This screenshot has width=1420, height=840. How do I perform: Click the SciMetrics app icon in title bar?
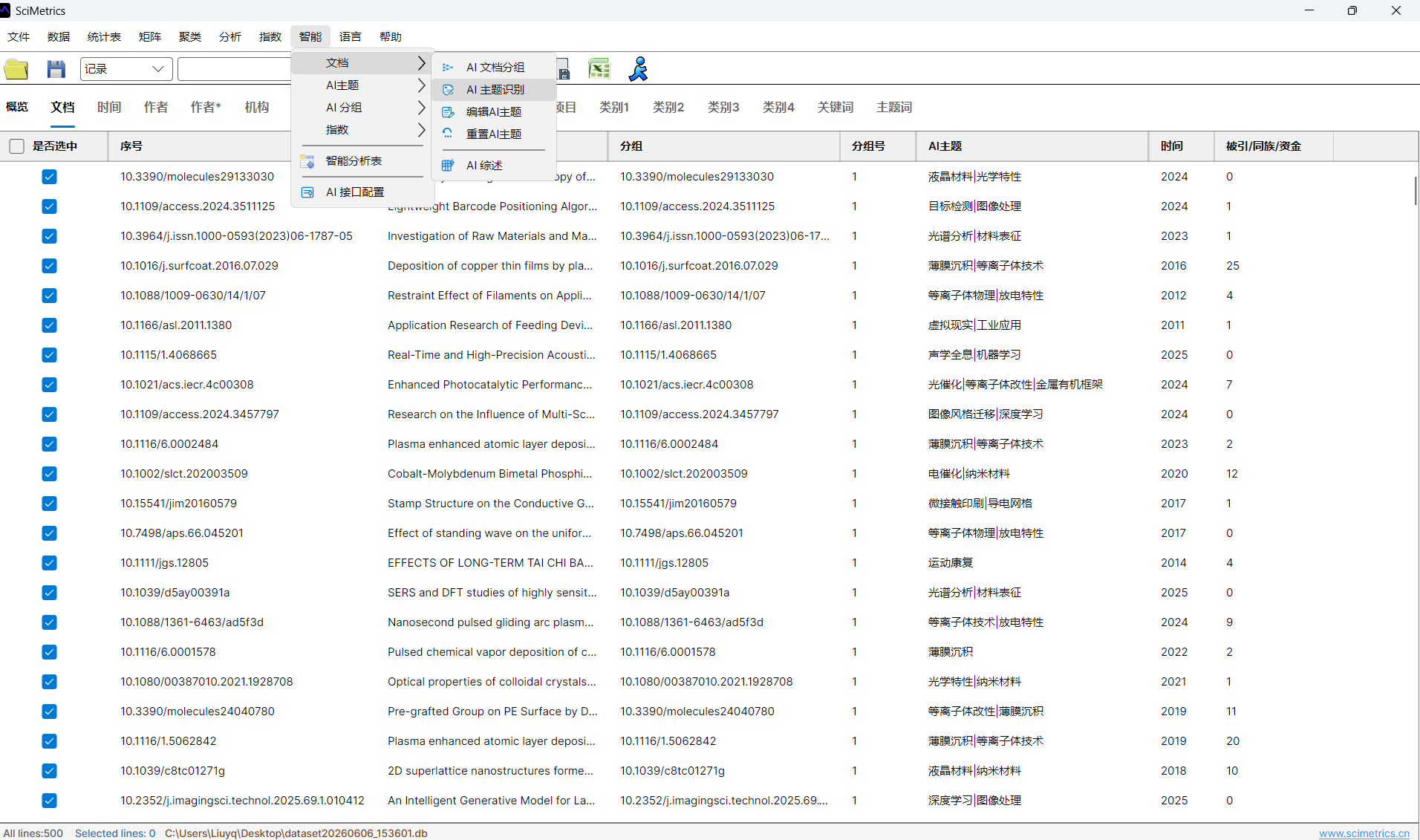pos(6,10)
